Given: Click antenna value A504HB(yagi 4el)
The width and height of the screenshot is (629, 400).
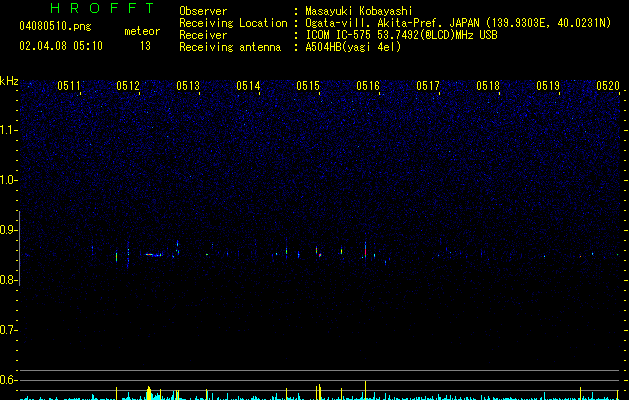Looking at the screenshot, I should (353, 47).
